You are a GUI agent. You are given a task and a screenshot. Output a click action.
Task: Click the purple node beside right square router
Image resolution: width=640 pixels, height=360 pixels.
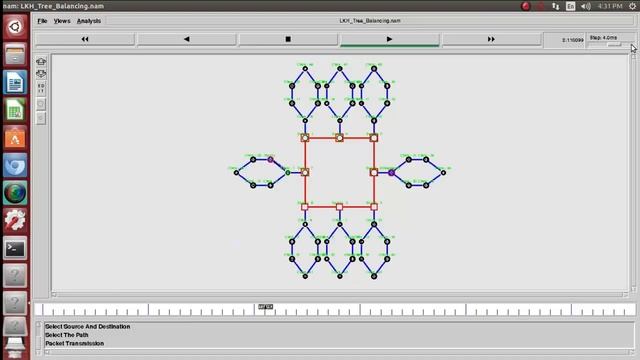coord(391,173)
